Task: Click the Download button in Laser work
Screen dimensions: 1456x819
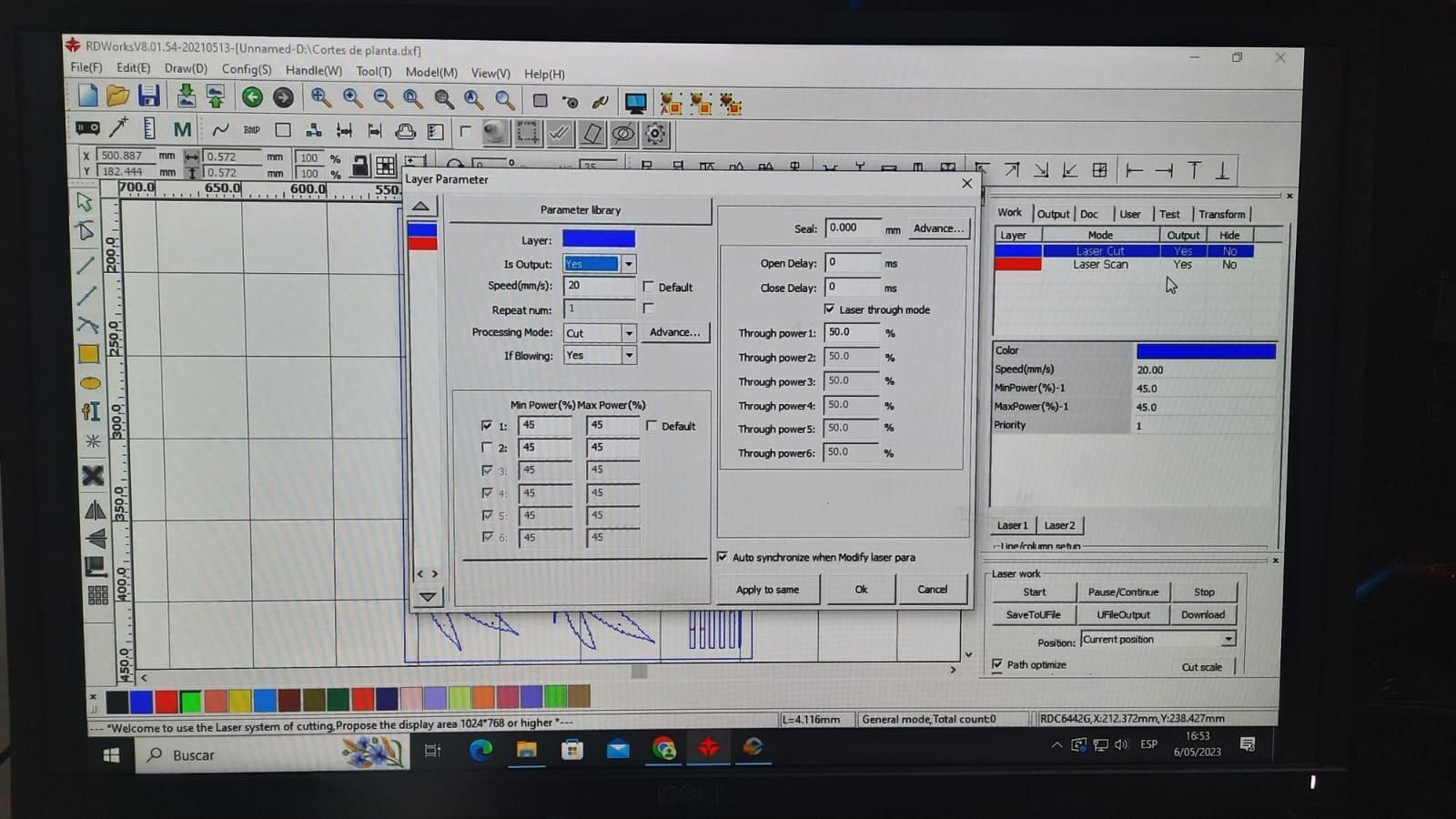Action: [x=1203, y=615]
